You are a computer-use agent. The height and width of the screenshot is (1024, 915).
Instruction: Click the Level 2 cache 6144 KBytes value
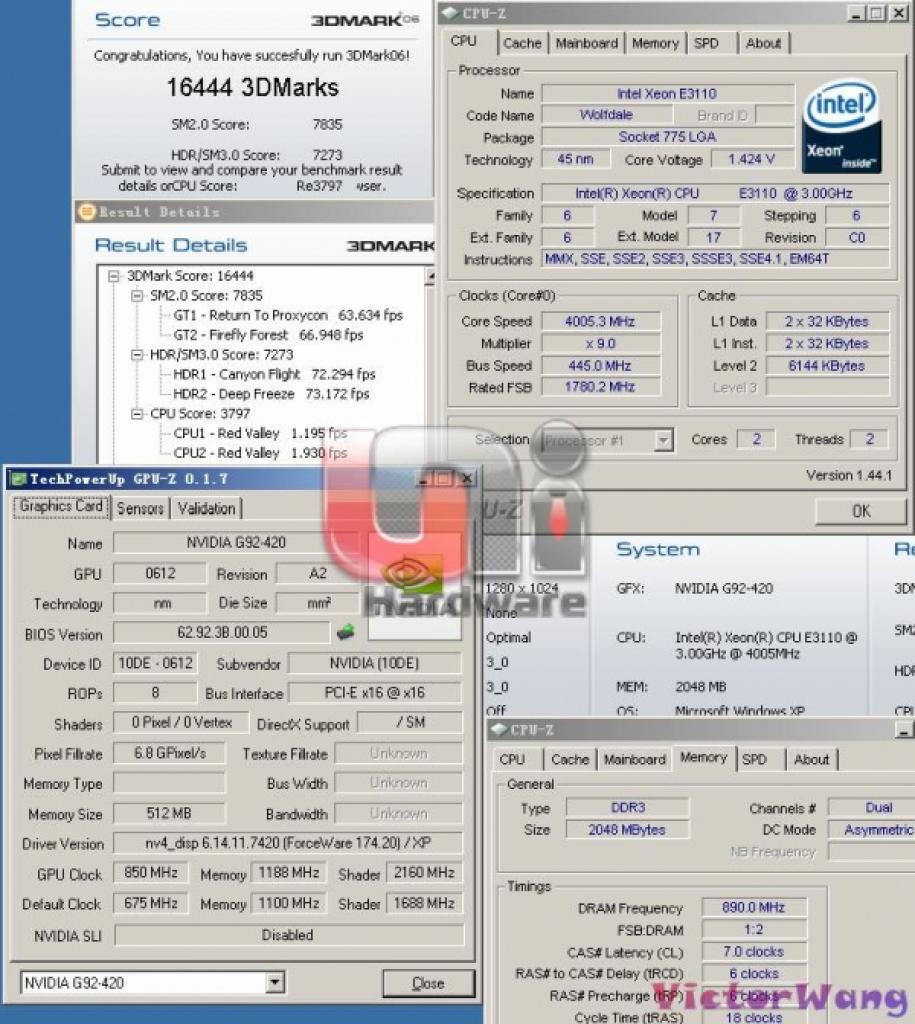827,366
